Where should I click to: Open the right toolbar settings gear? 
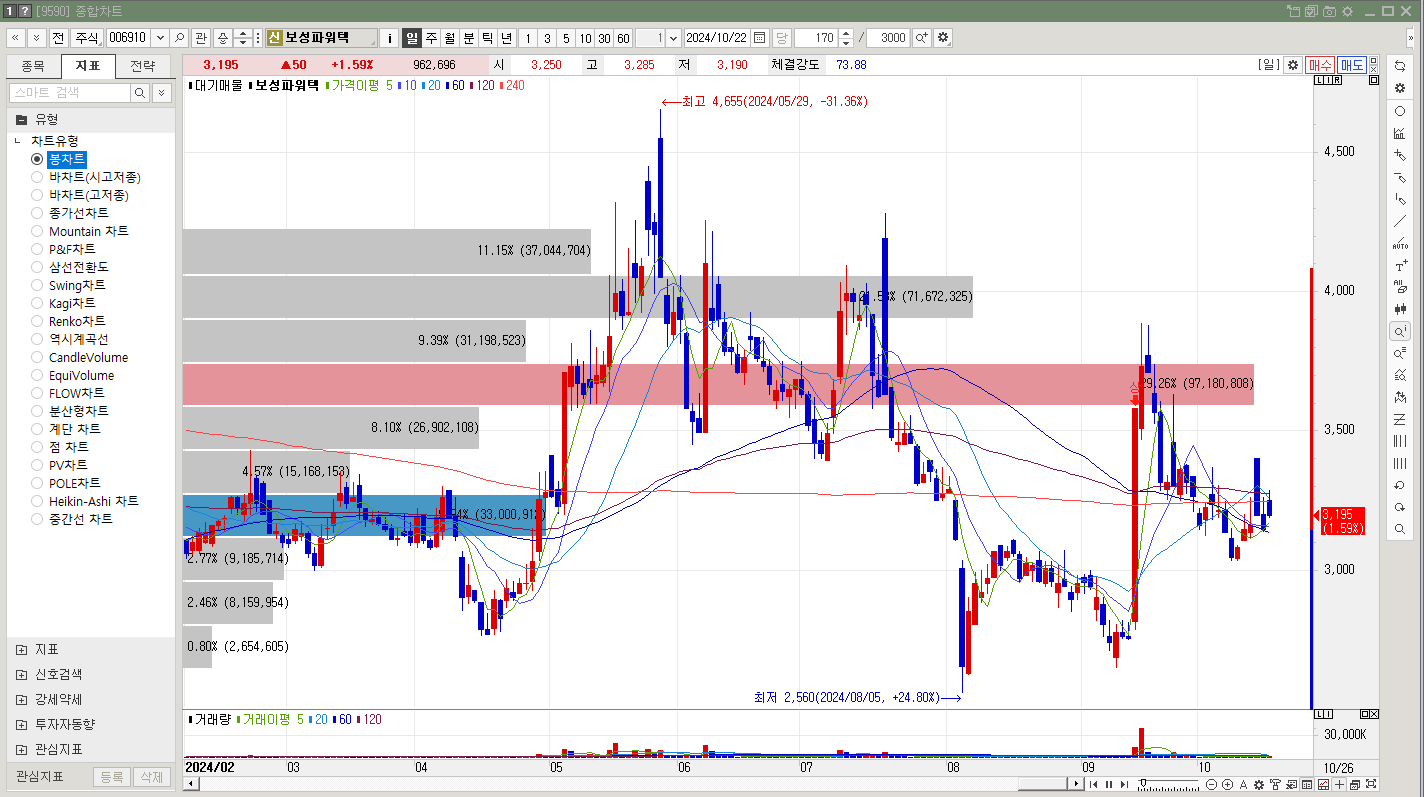pos(1400,88)
